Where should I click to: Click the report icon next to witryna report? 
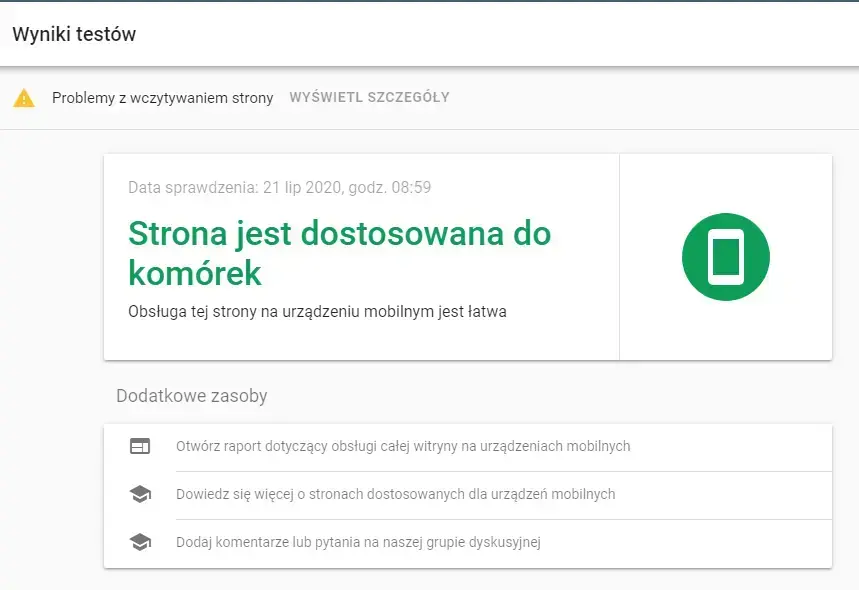point(143,446)
